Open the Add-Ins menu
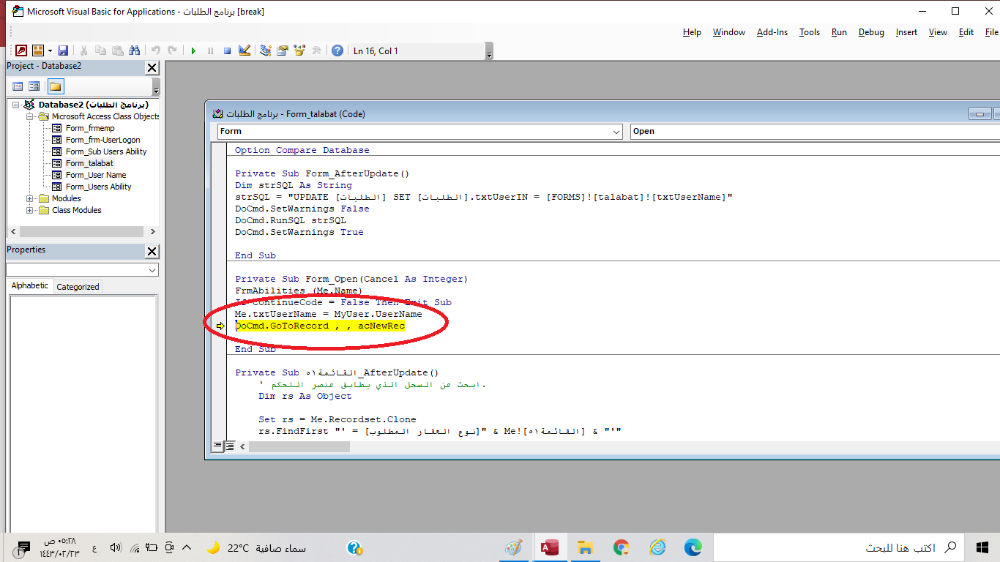The width and height of the screenshot is (1000, 562). click(772, 32)
